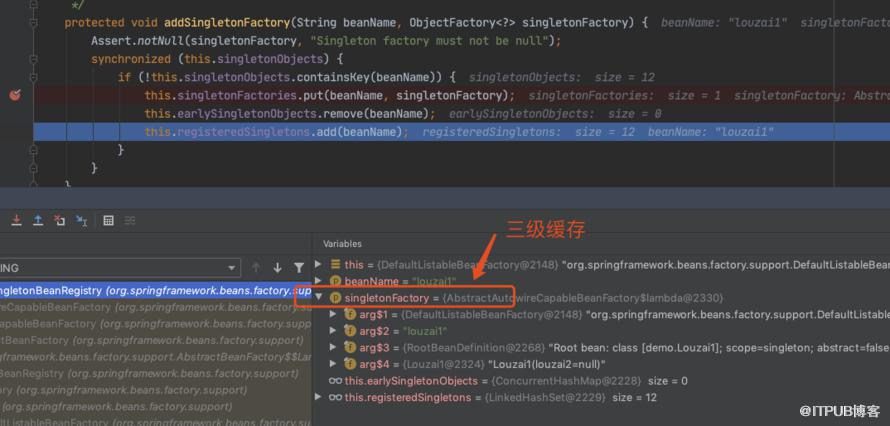This screenshot has width=890, height=426.
Task: Expand the this.registeredSingletons watch node
Action: click(x=318, y=397)
